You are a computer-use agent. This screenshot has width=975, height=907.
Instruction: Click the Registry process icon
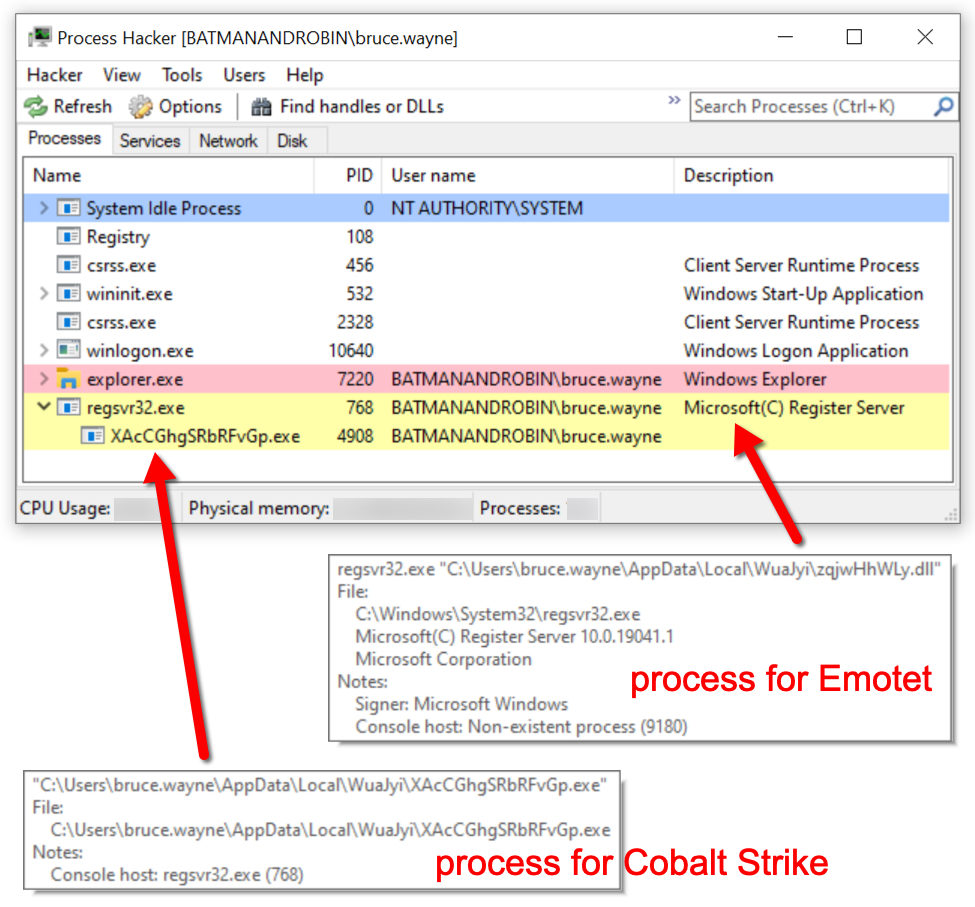point(68,236)
